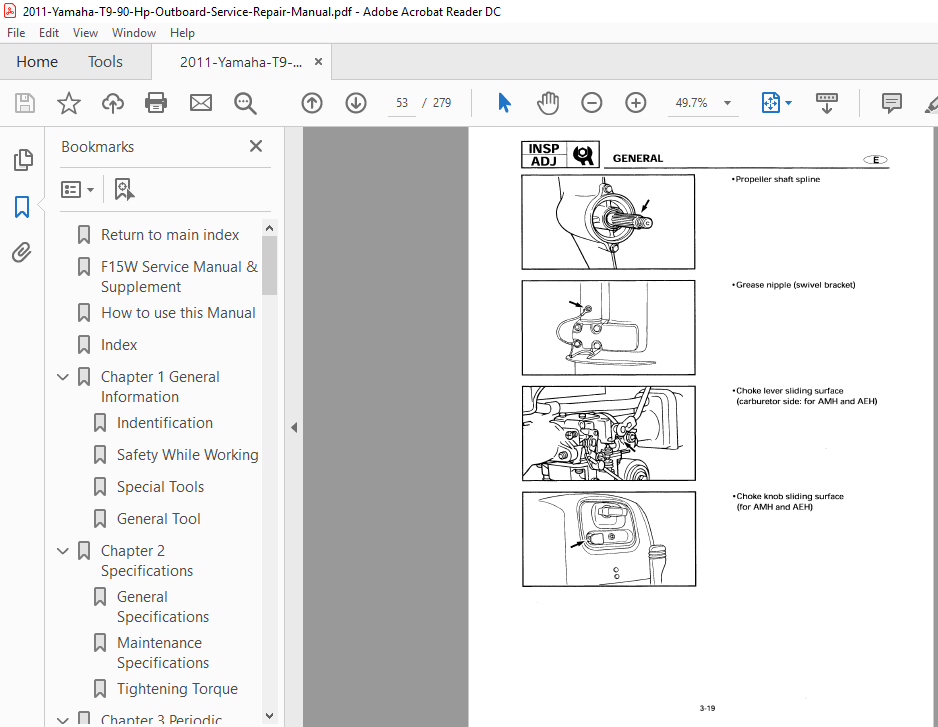The image size is (938, 727).
Task: Go to next page with down arrow
Action: (x=356, y=103)
